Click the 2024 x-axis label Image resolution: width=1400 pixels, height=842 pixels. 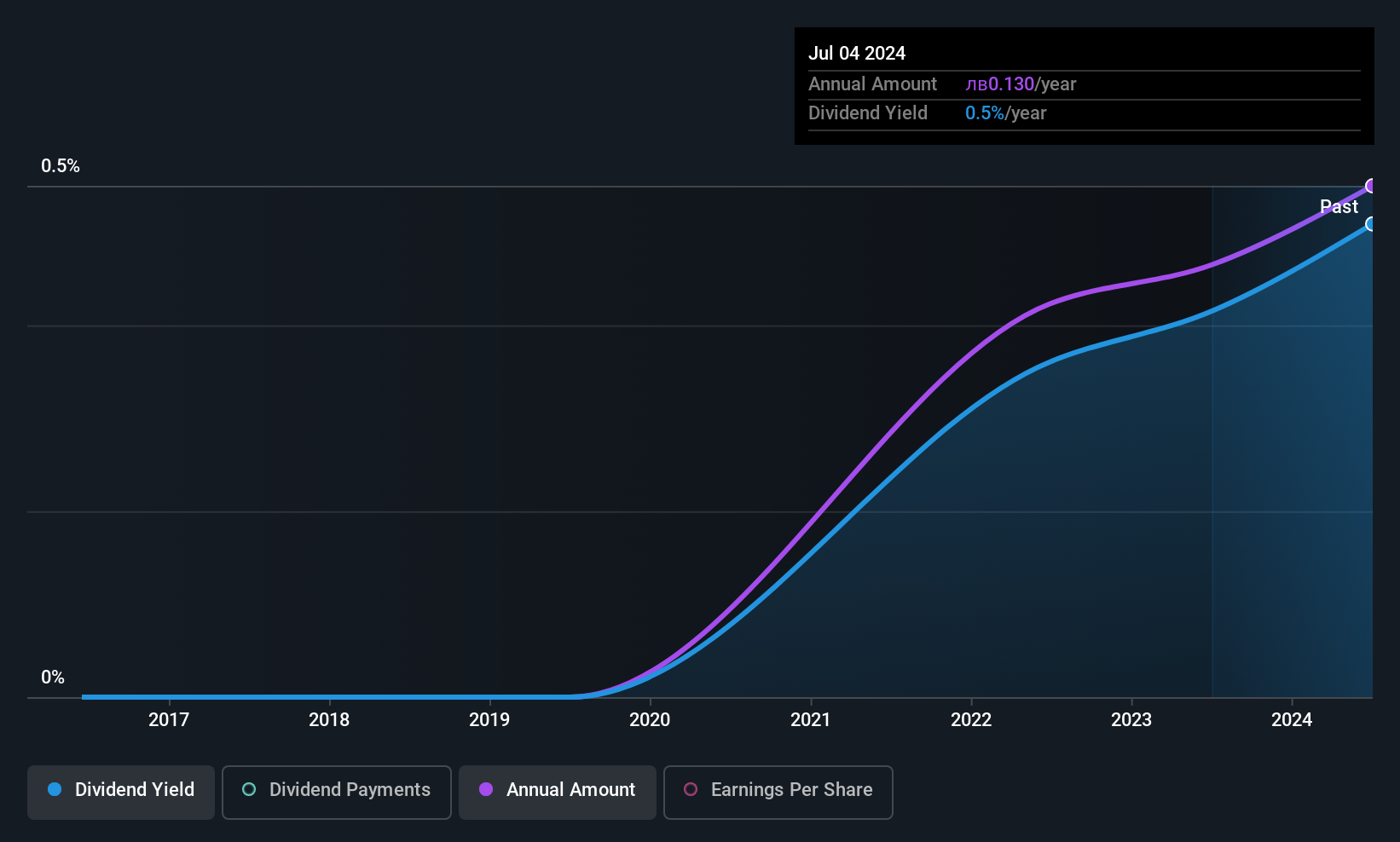point(1292,719)
